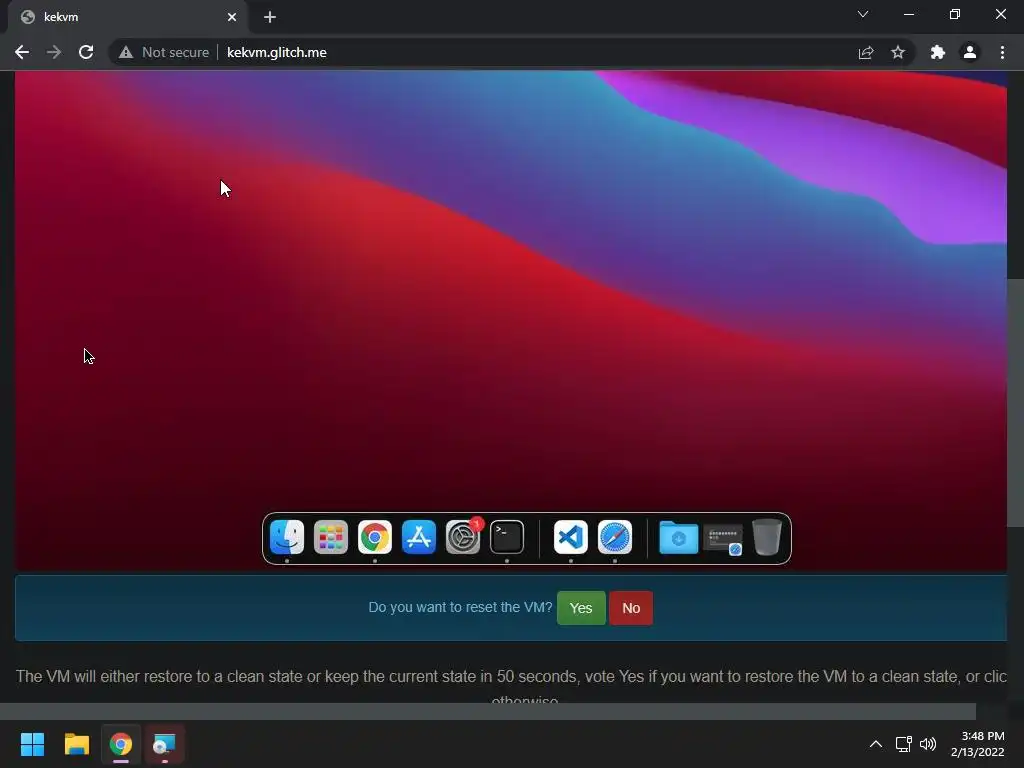Open the tab search dropdown
Screen dimensions: 1024x768
[x=863, y=14]
